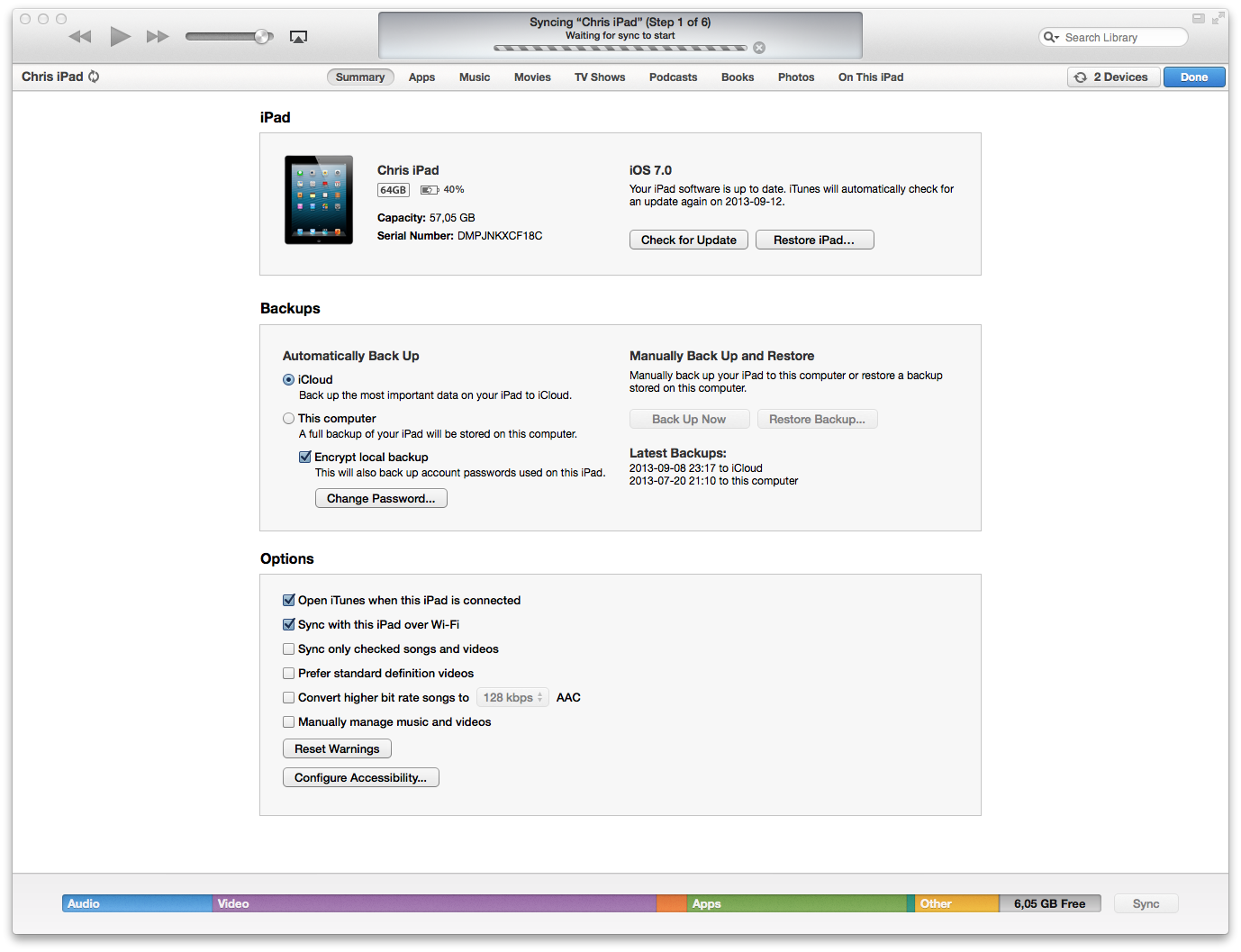Click the Back Up Now button
The image size is (1241, 952).
point(689,419)
